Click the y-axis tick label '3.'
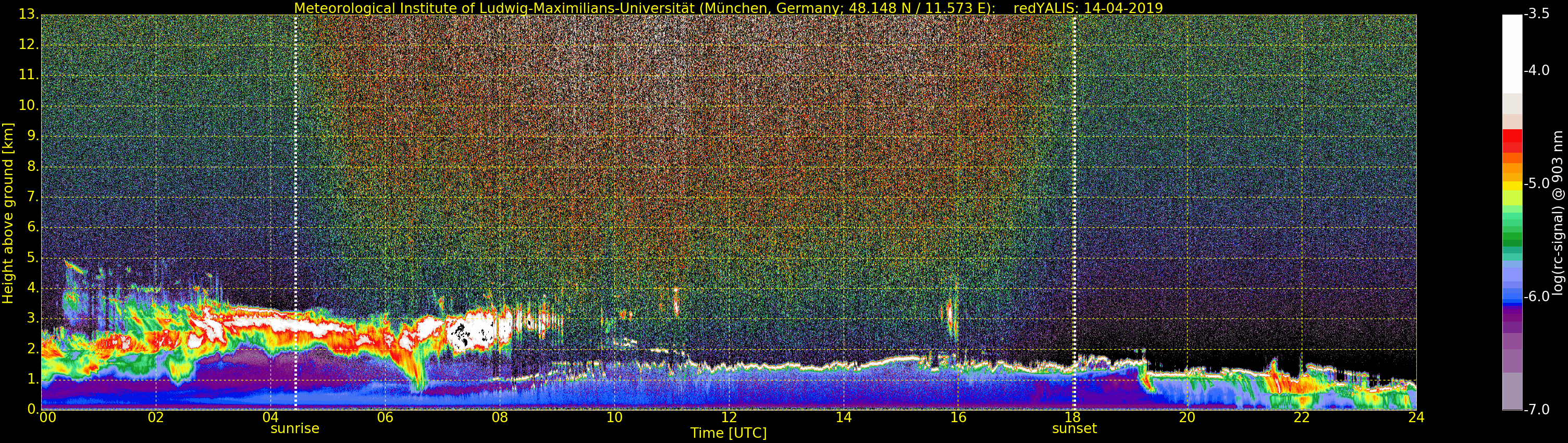Screen dimensions: 1568x443 (33, 318)
